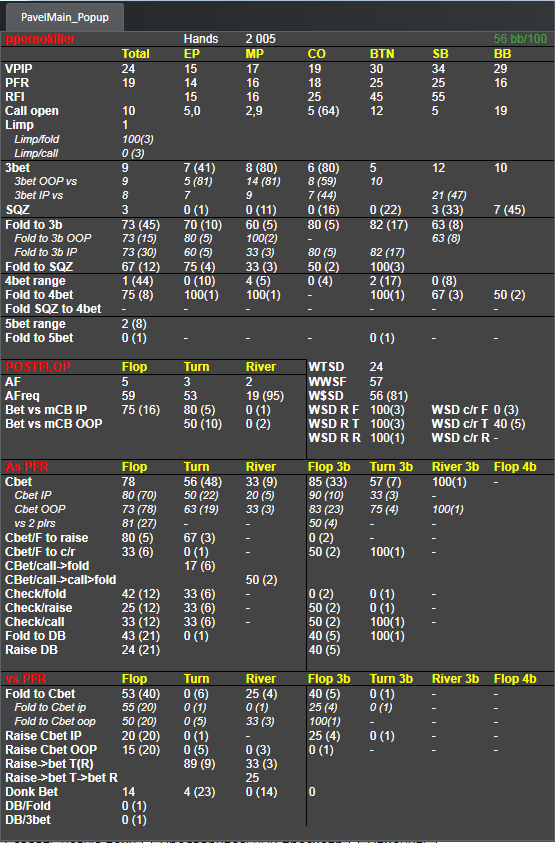Click the POSTFLOP section header
The width and height of the screenshot is (555, 843).
pyautogui.click(x=38, y=367)
